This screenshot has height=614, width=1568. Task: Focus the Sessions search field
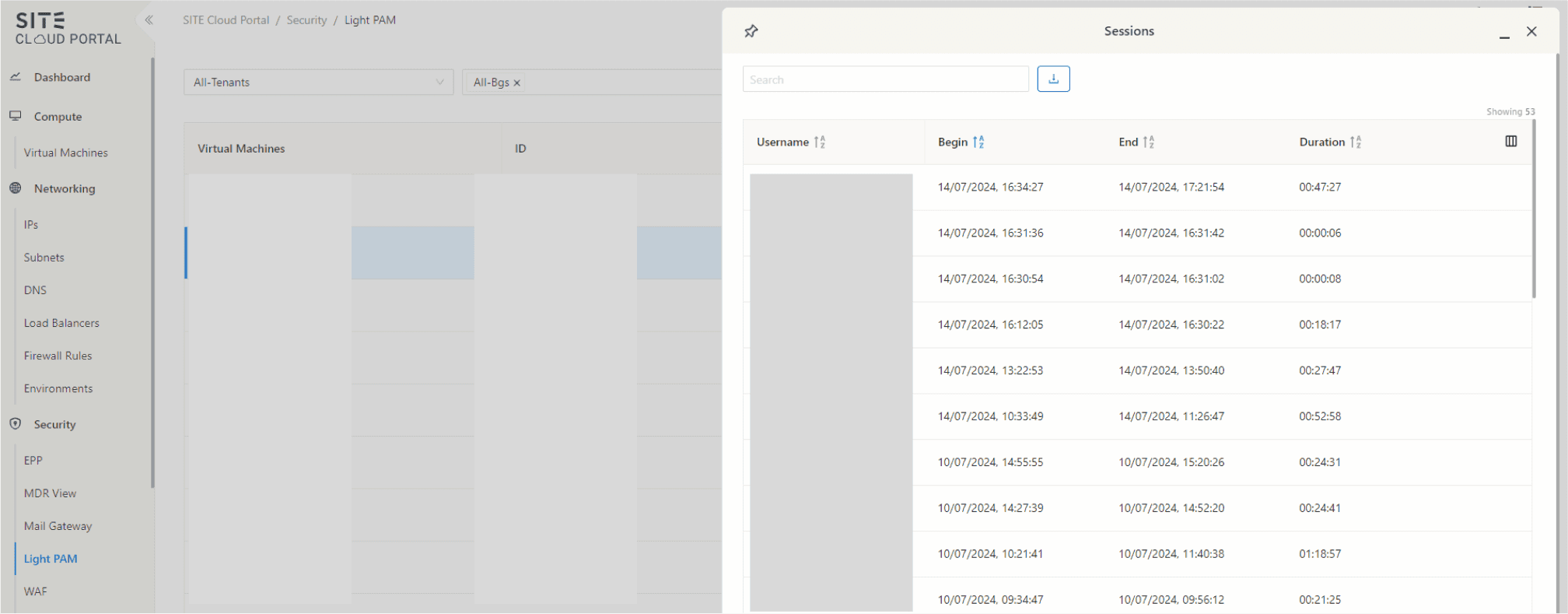click(x=885, y=79)
